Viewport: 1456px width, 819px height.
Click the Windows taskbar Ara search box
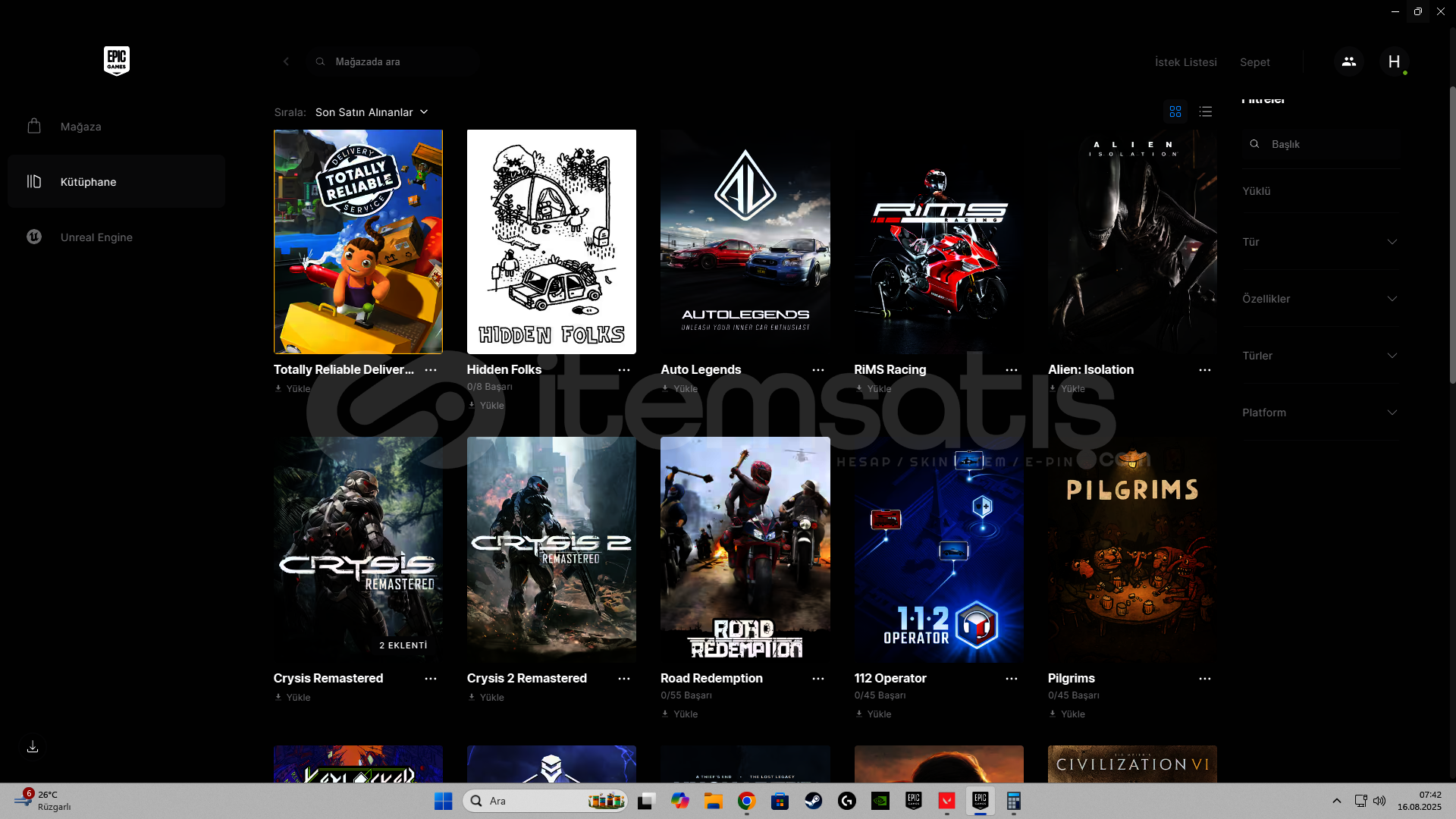(x=545, y=801)
